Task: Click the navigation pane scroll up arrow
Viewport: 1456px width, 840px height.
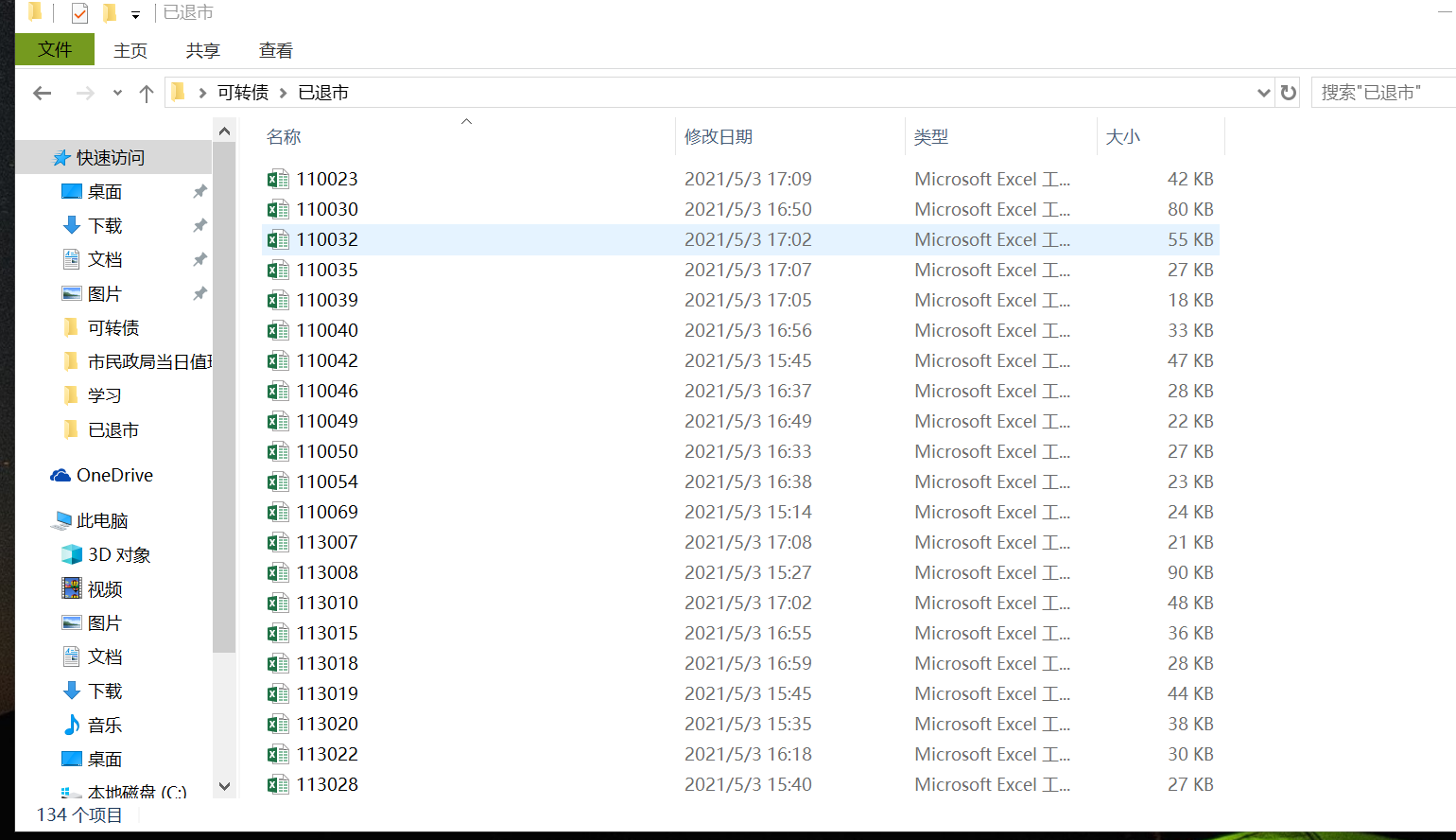Action: [225, 131]
